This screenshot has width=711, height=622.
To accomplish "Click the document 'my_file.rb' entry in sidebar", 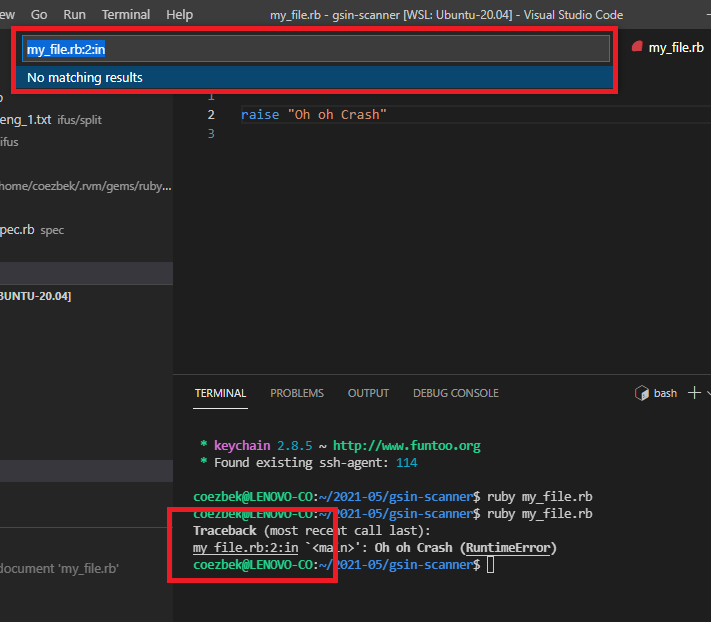I will point(59,569).
